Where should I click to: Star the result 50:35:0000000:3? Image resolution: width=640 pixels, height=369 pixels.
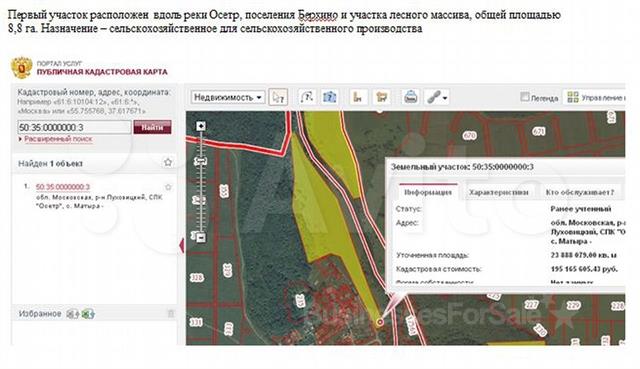pos(168,187)
